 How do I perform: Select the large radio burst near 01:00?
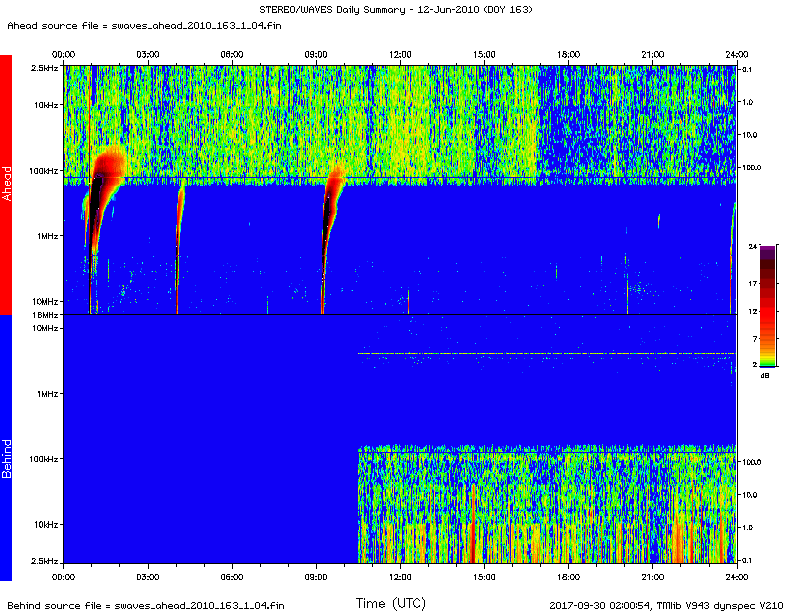[x=101, y=190]
